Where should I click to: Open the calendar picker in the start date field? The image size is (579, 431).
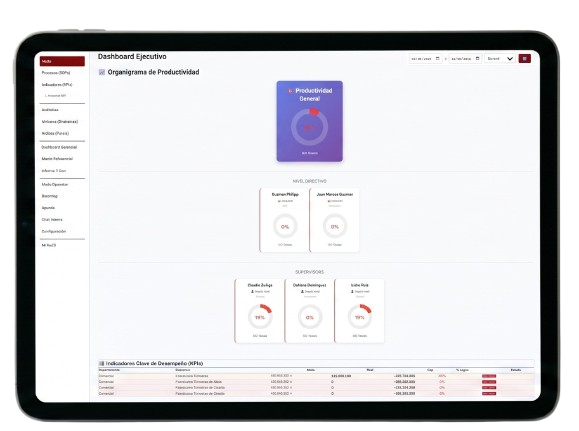438,58
